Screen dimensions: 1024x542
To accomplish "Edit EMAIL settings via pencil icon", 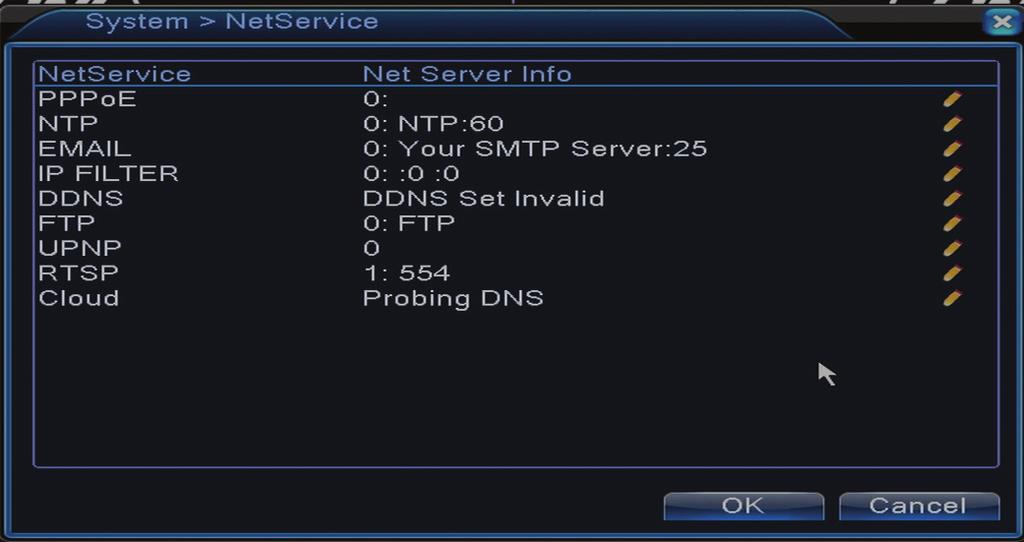I will pos(952,149).
